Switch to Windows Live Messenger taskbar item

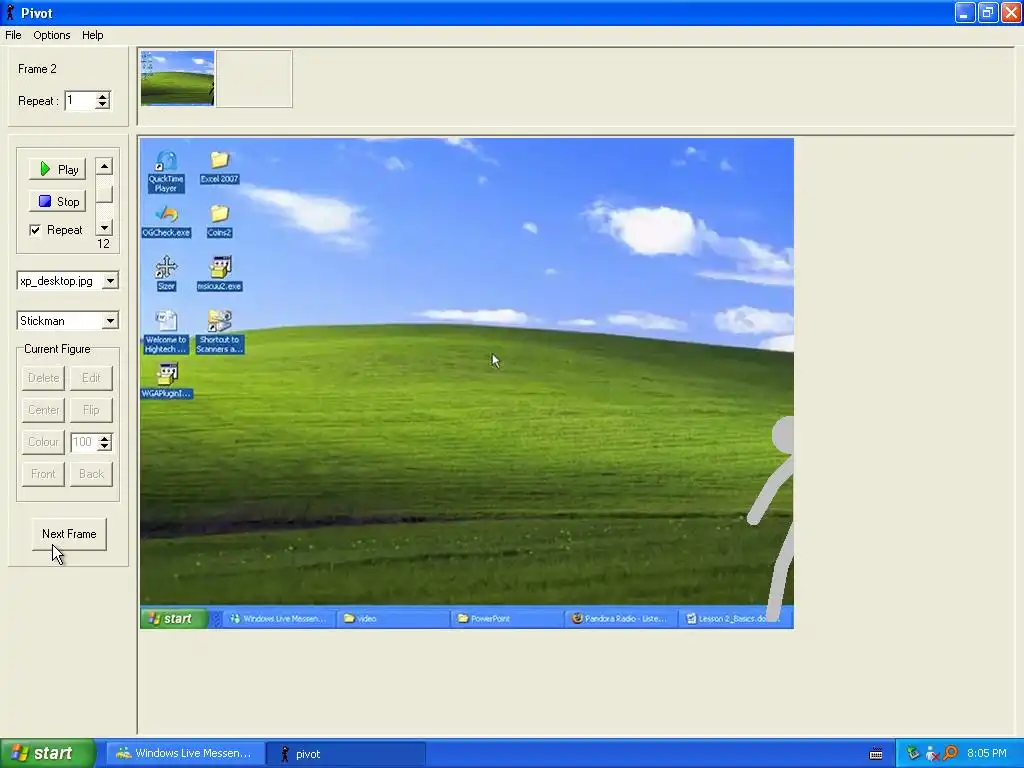184,754
